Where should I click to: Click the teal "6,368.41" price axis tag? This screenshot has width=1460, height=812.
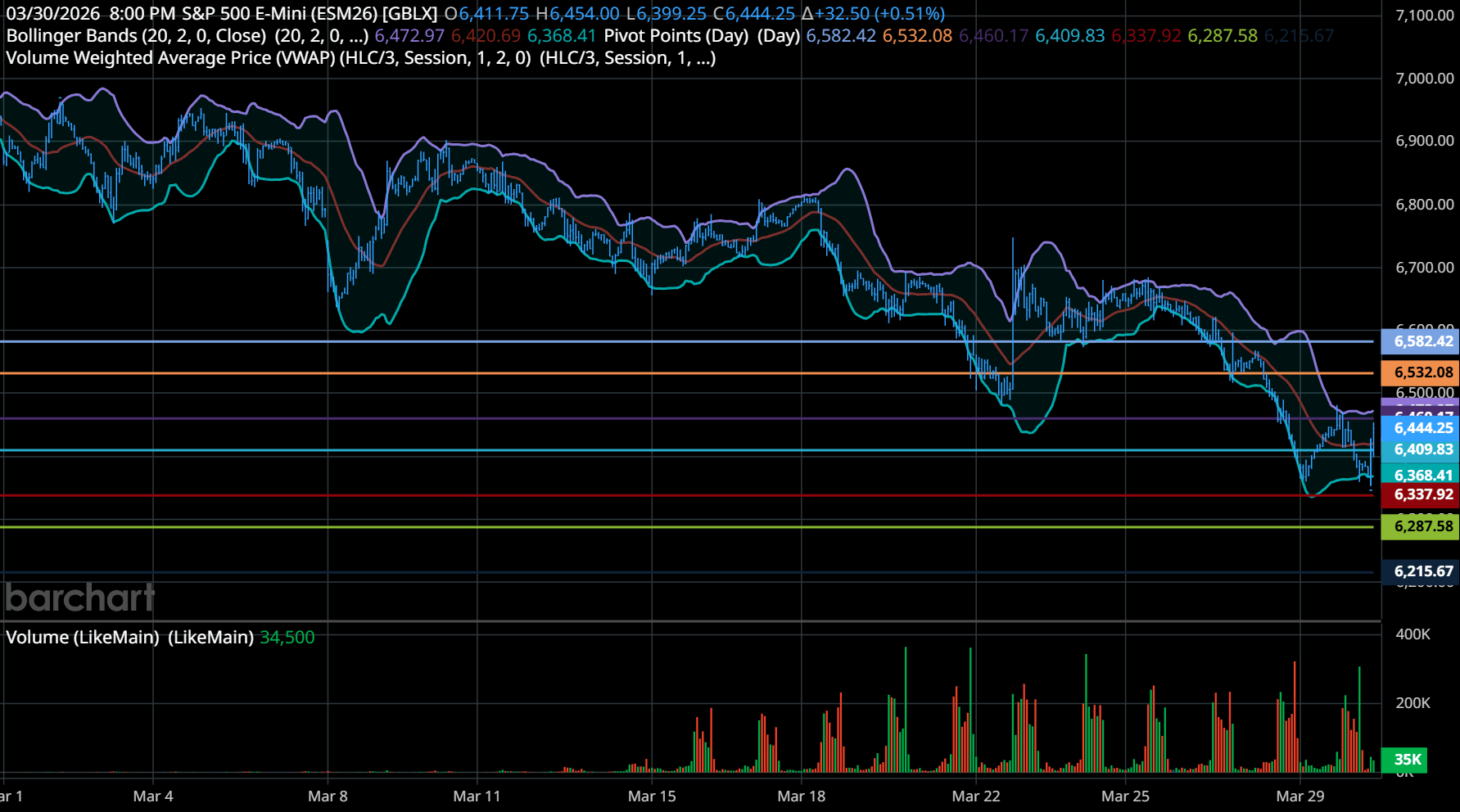[1420, 475]
